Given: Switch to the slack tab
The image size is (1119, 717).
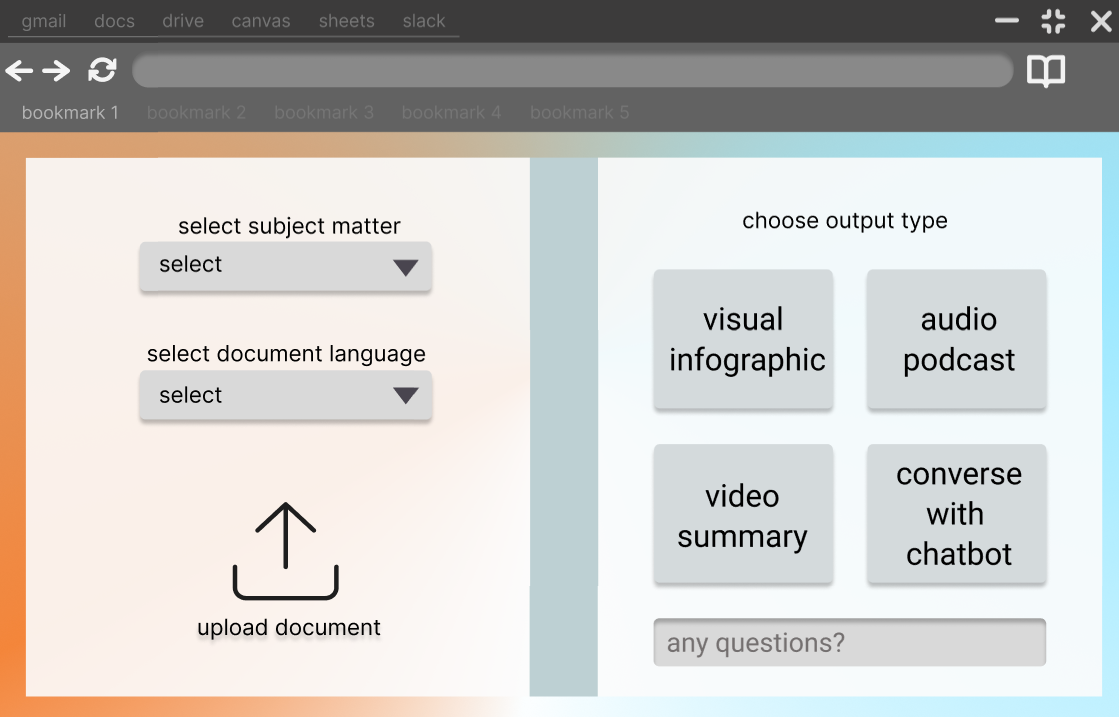Looking at the screenshot, I should coord(424,21).
